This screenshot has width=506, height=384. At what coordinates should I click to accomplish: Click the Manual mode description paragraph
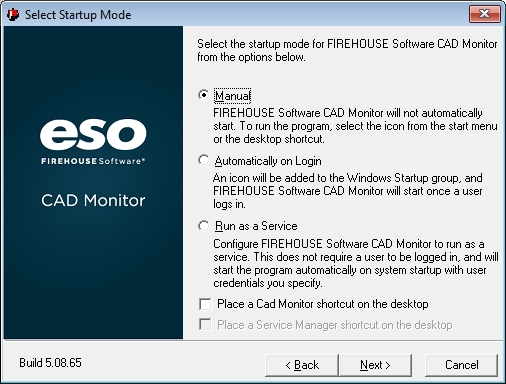point(355,126)
